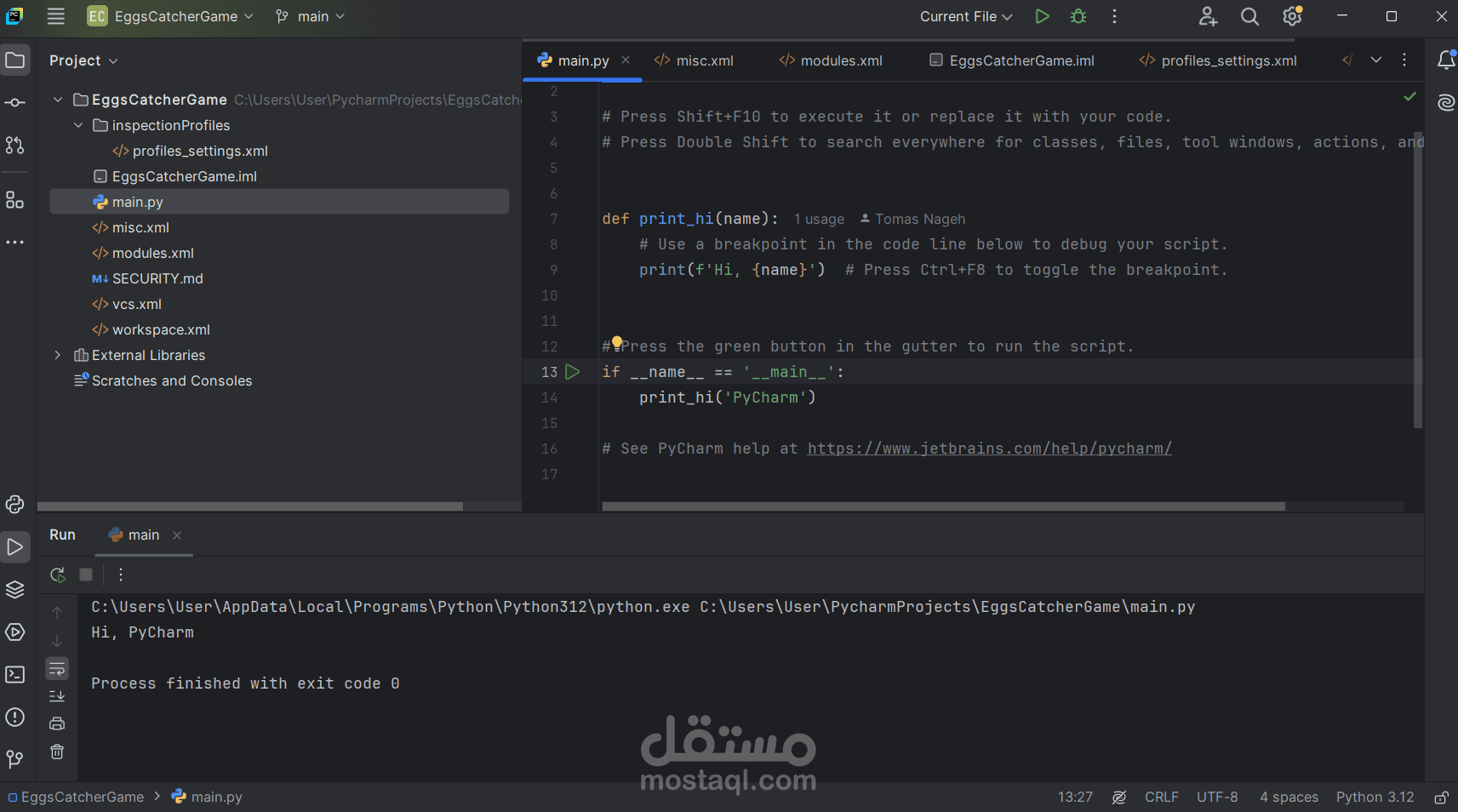The image size is (1458, 812).
Task: Click the editor vertical scrollbar
Action: point(1418,280)
